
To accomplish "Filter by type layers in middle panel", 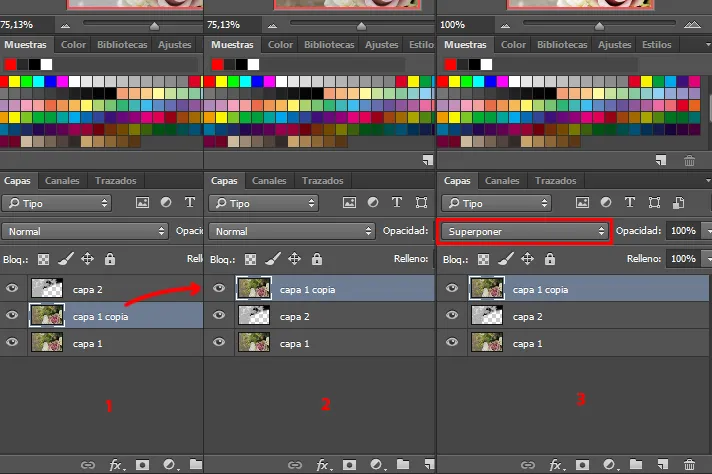I will 397,202.
